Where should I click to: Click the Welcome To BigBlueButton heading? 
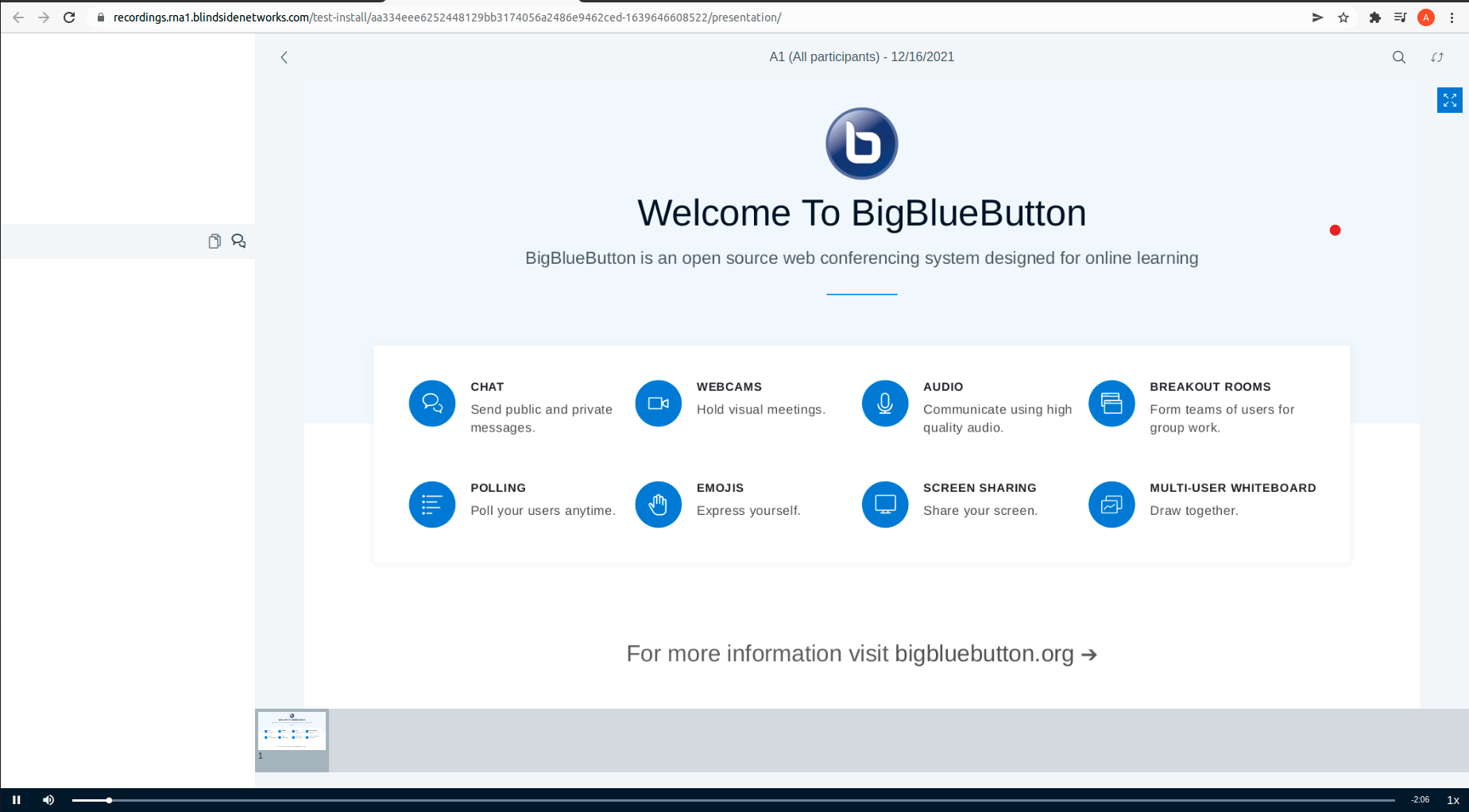(862, 213)
